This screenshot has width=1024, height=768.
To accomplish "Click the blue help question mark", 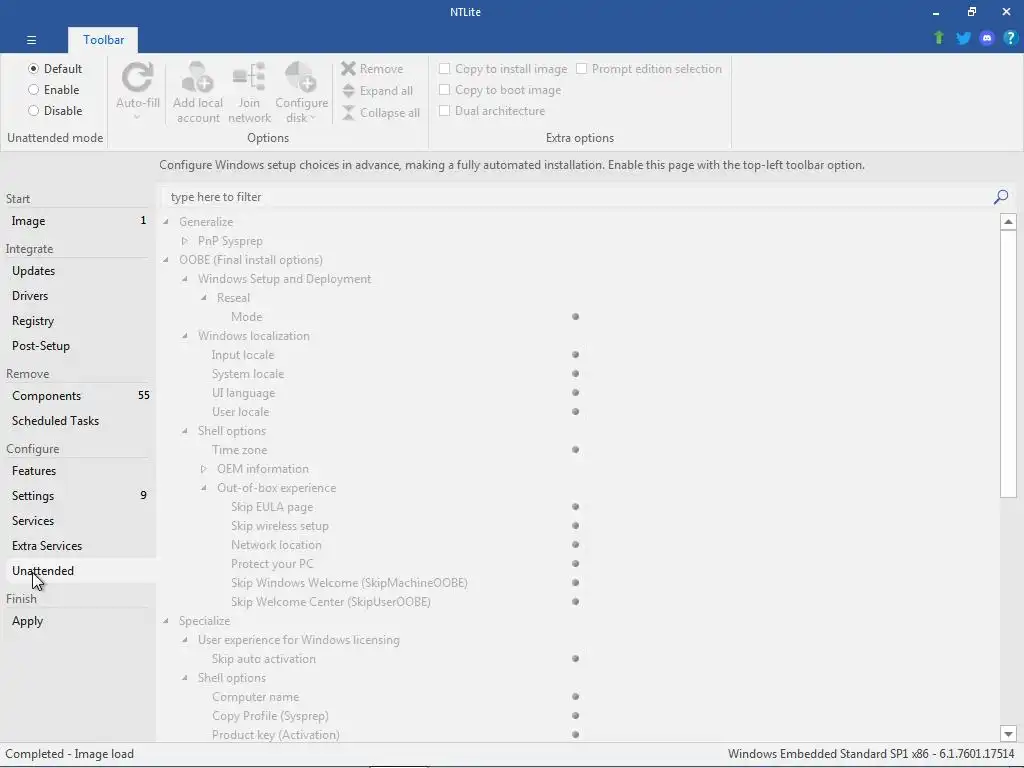I will [x=1010, y=38].
